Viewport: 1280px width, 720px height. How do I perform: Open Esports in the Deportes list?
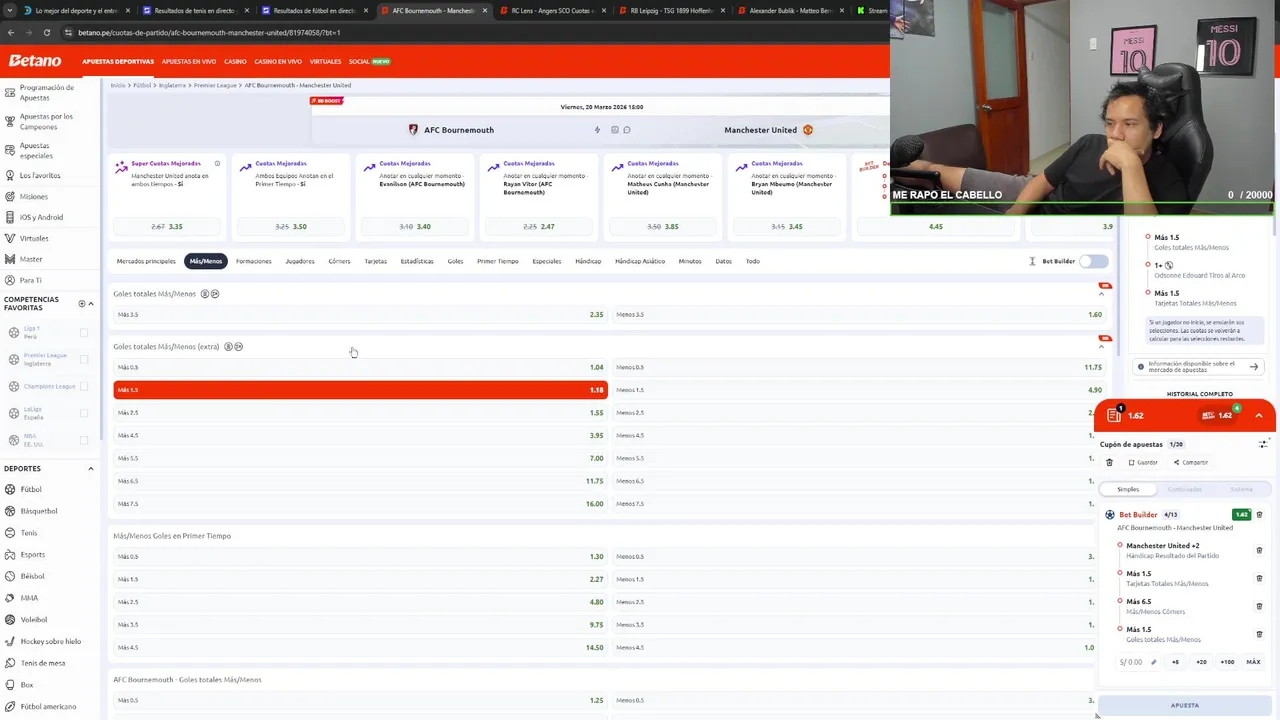[32, 554]
